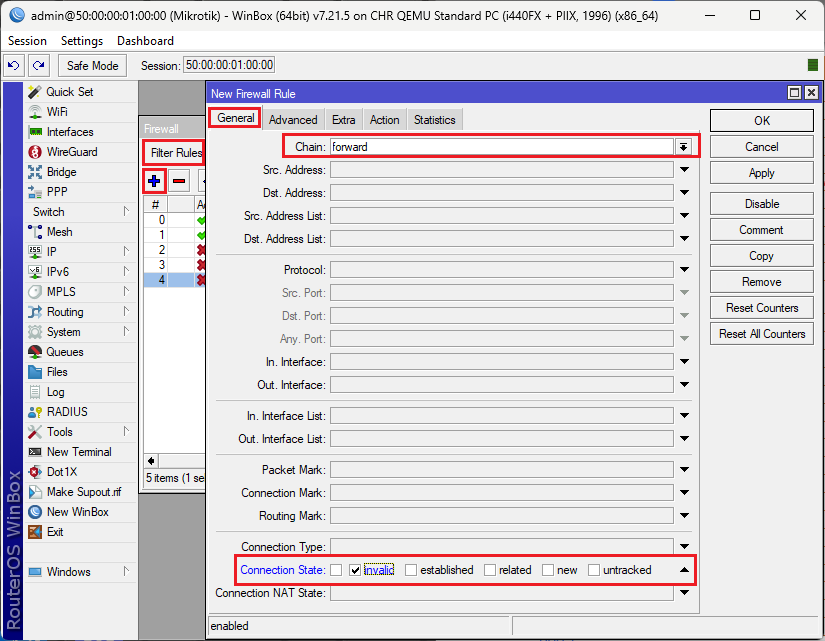825x641 pixels.
Task: Launch New Terminal
Action: click(79, 452)
